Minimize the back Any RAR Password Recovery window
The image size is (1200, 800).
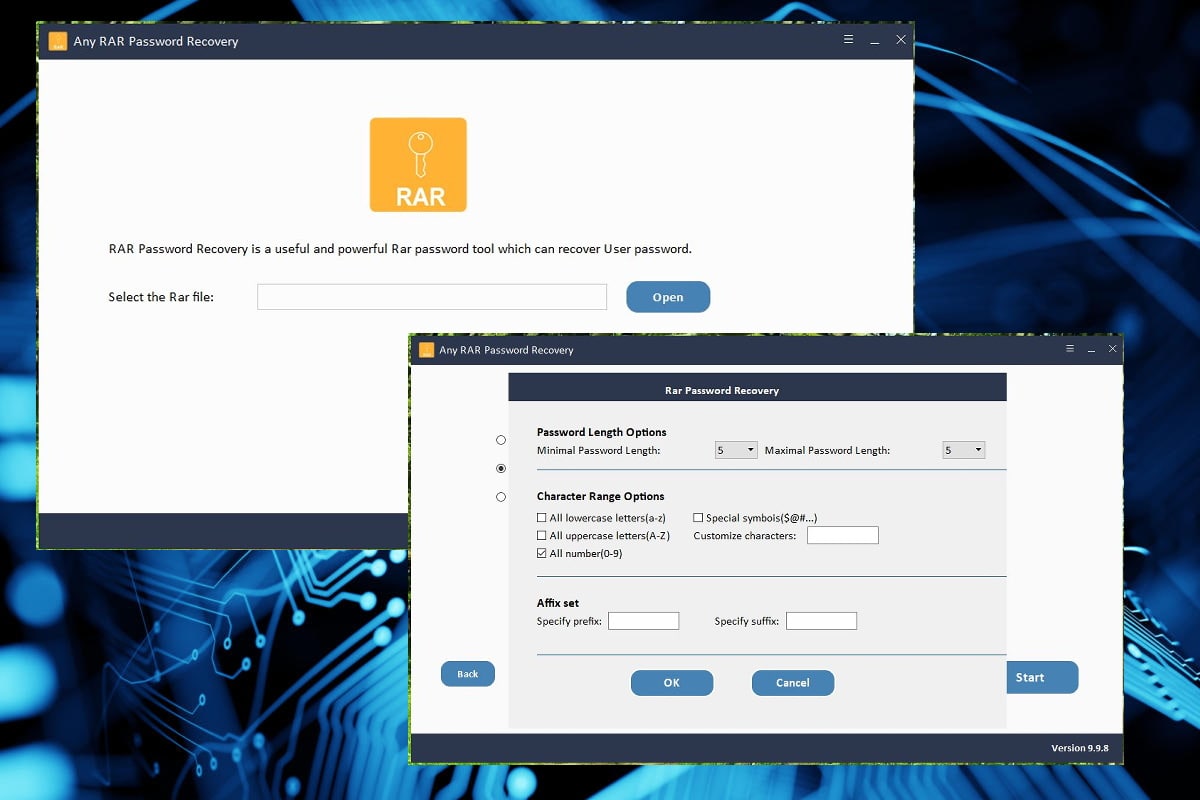[x=875, y=41]
